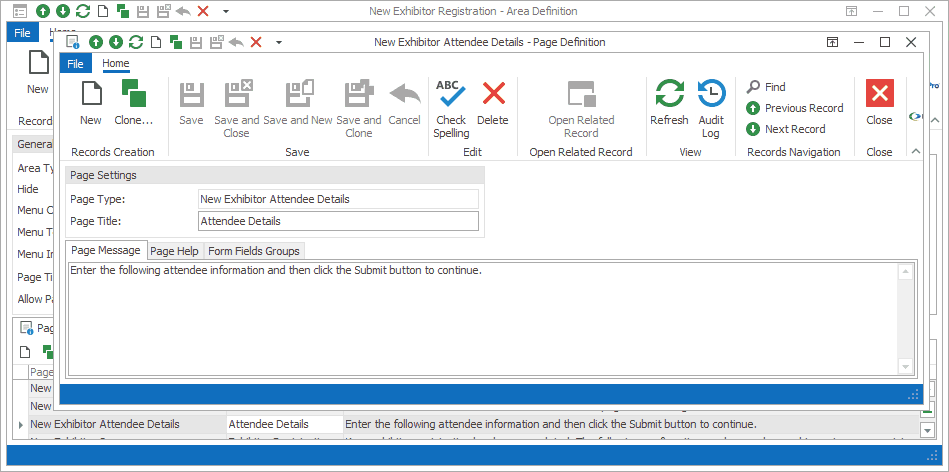Click Attendee Details cell in grid
This screenshot has height=472, width=949.
click(x=284, y=424)
